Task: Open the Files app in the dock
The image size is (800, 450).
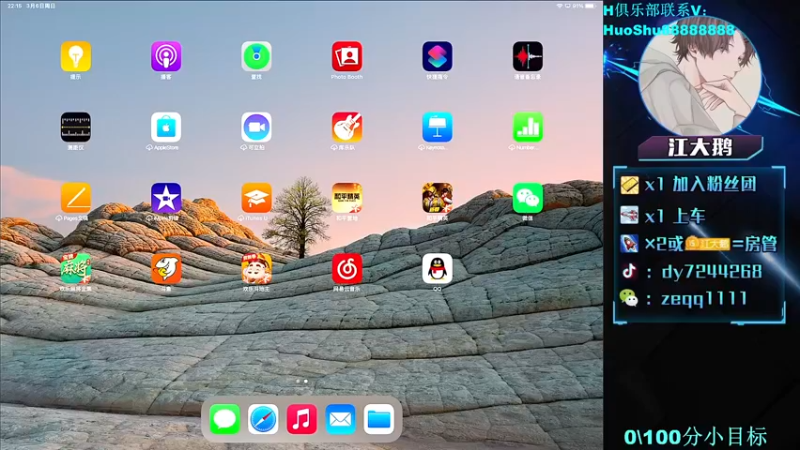Action: tap(379, 419)
